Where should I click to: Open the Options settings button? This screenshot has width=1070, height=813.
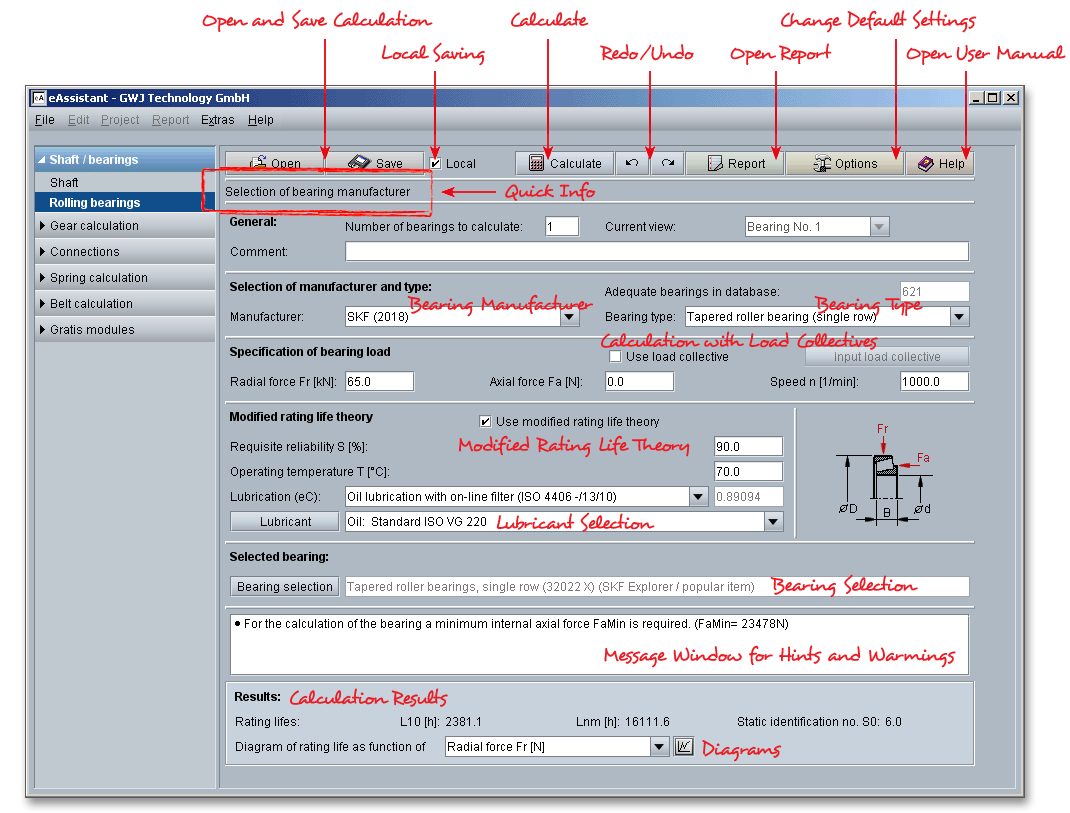[x=844, y=163]
